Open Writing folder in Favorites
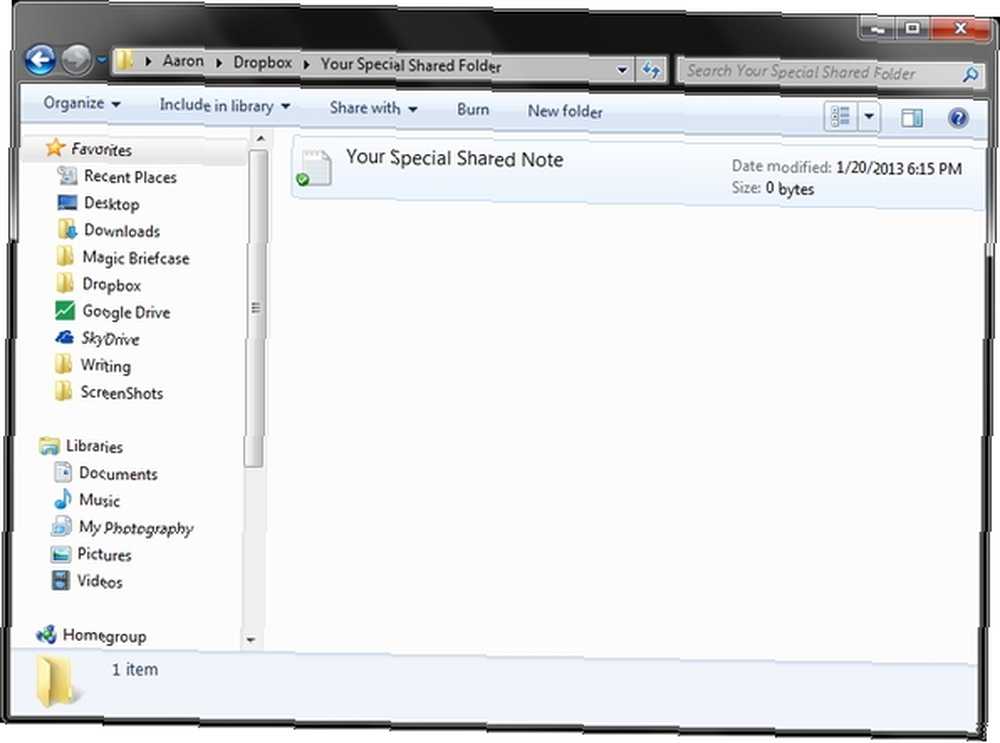This screenshot has width=1000, height=743. click(x=105, y=365)
